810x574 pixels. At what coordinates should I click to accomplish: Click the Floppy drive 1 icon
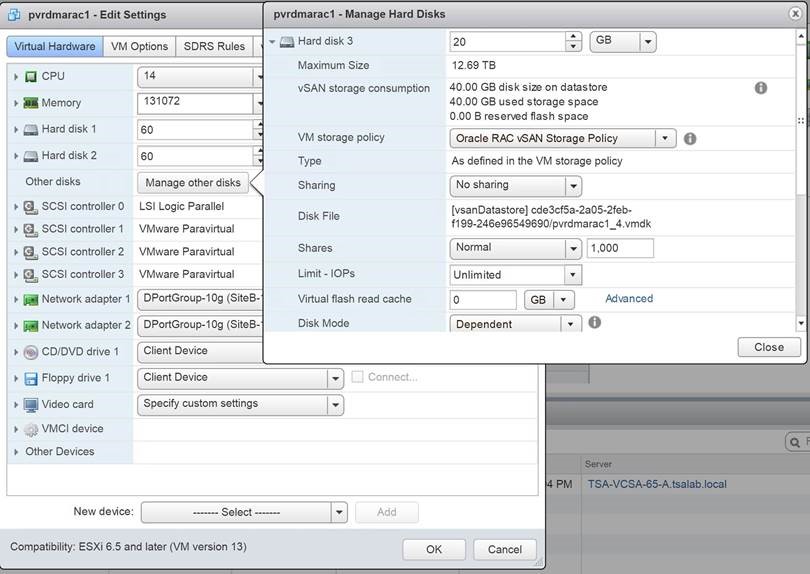point(30,378)
